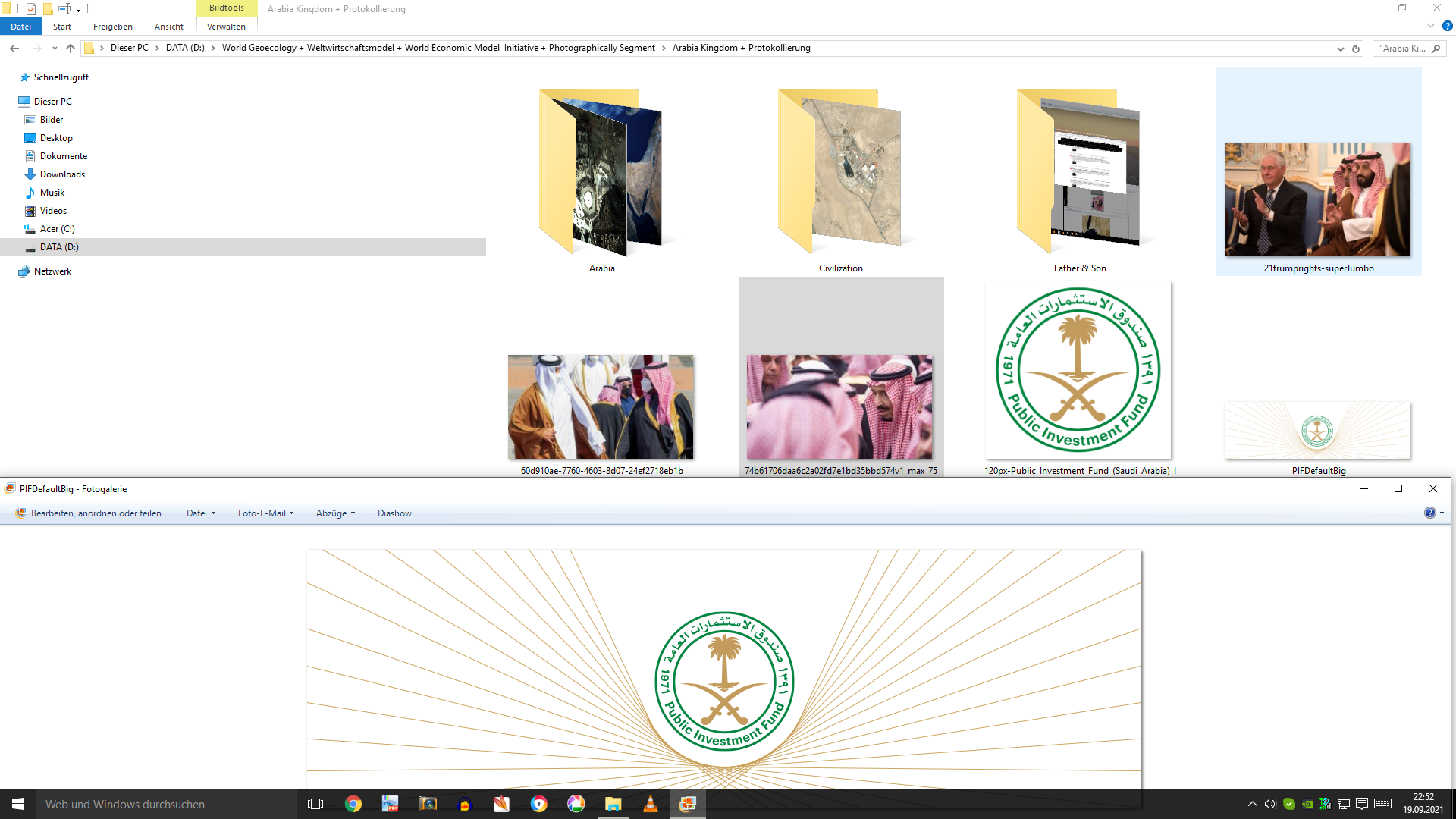
Task: Open Musik in the navigation pane
Action: coord(52,193)
